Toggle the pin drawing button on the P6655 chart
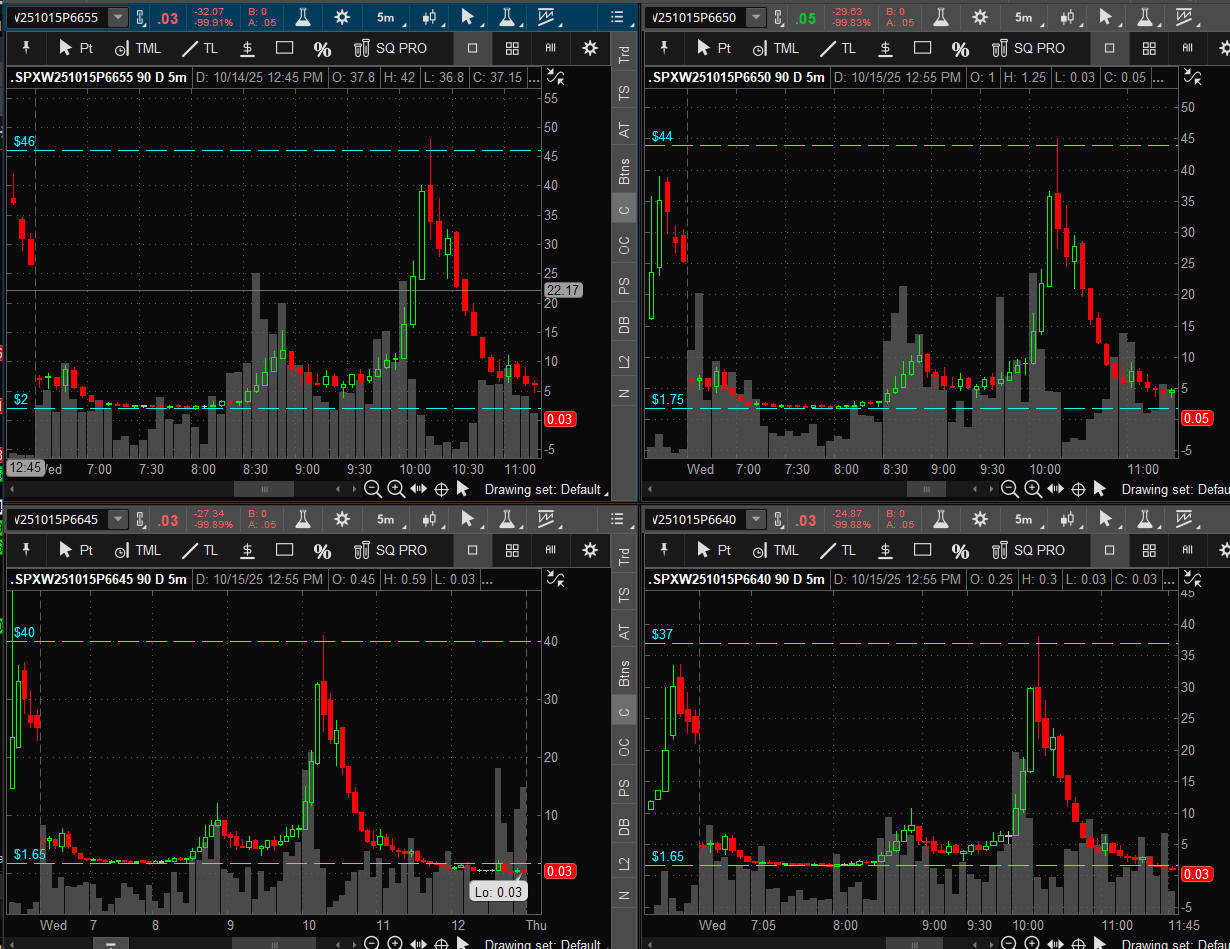The image size is (1230, 949). pos(27,48)
